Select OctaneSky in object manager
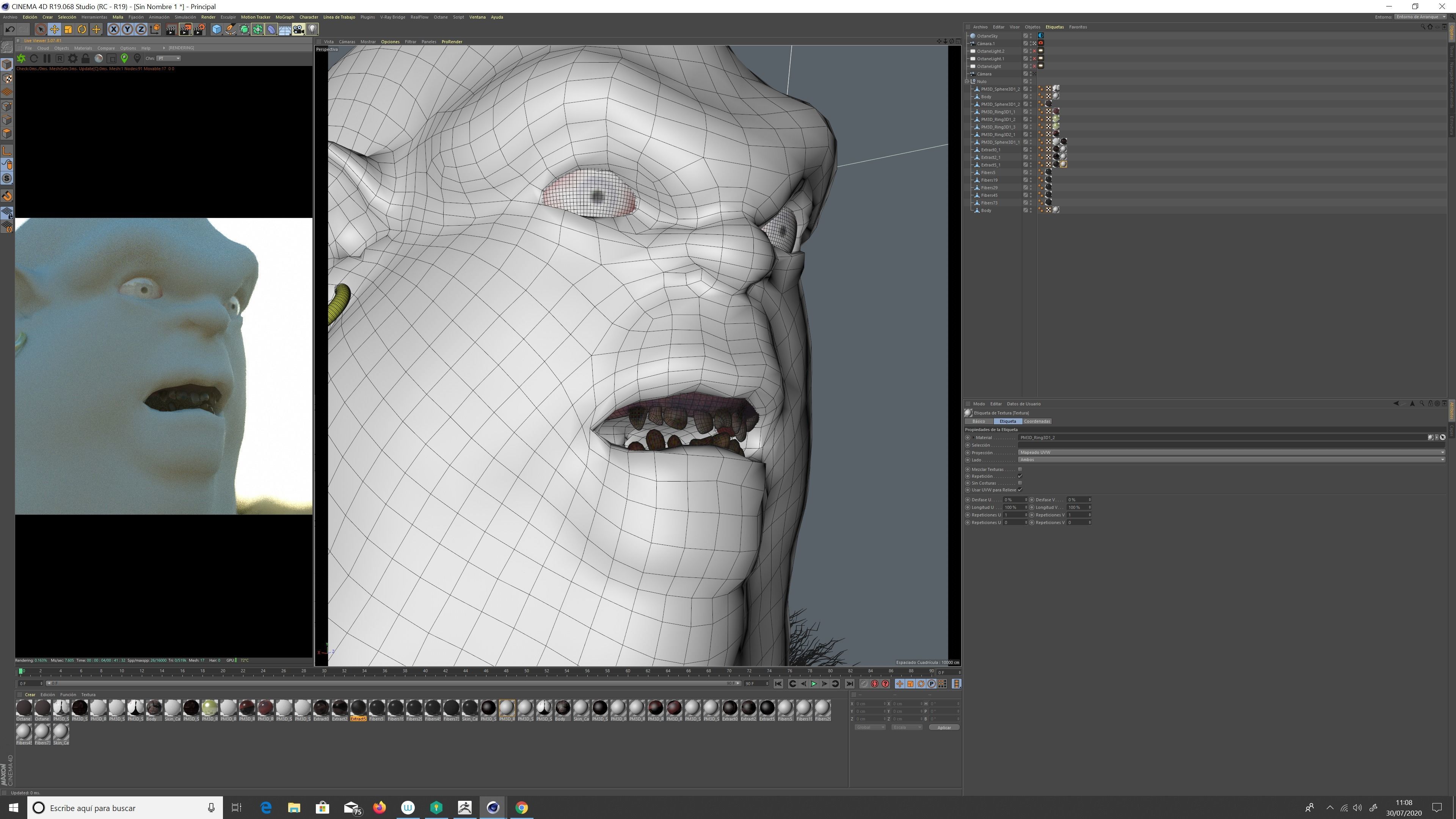 [x=987, y=36]
